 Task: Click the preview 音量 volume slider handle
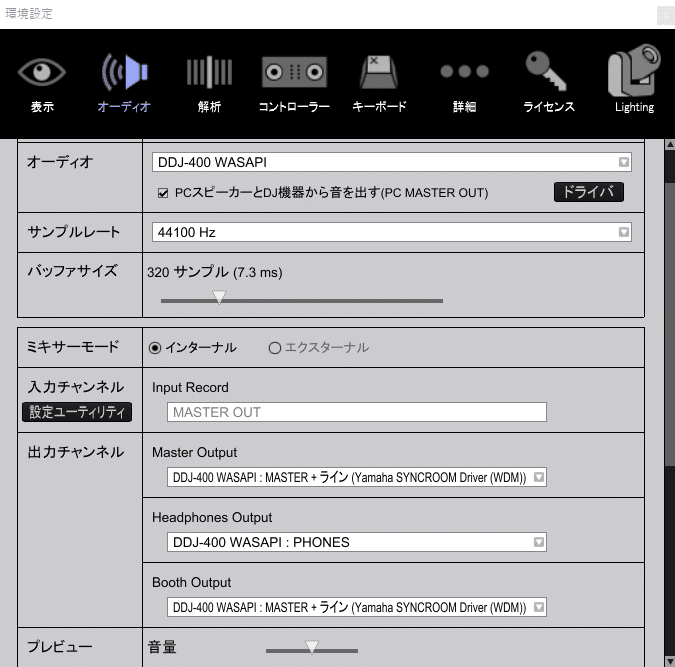click(x=312, y=647)
